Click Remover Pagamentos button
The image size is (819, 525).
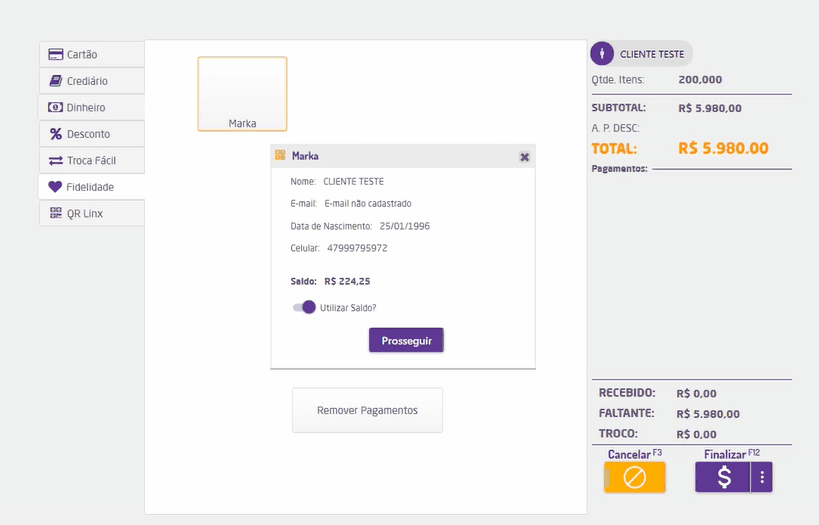pyautogui.click(x=367, y=410)
